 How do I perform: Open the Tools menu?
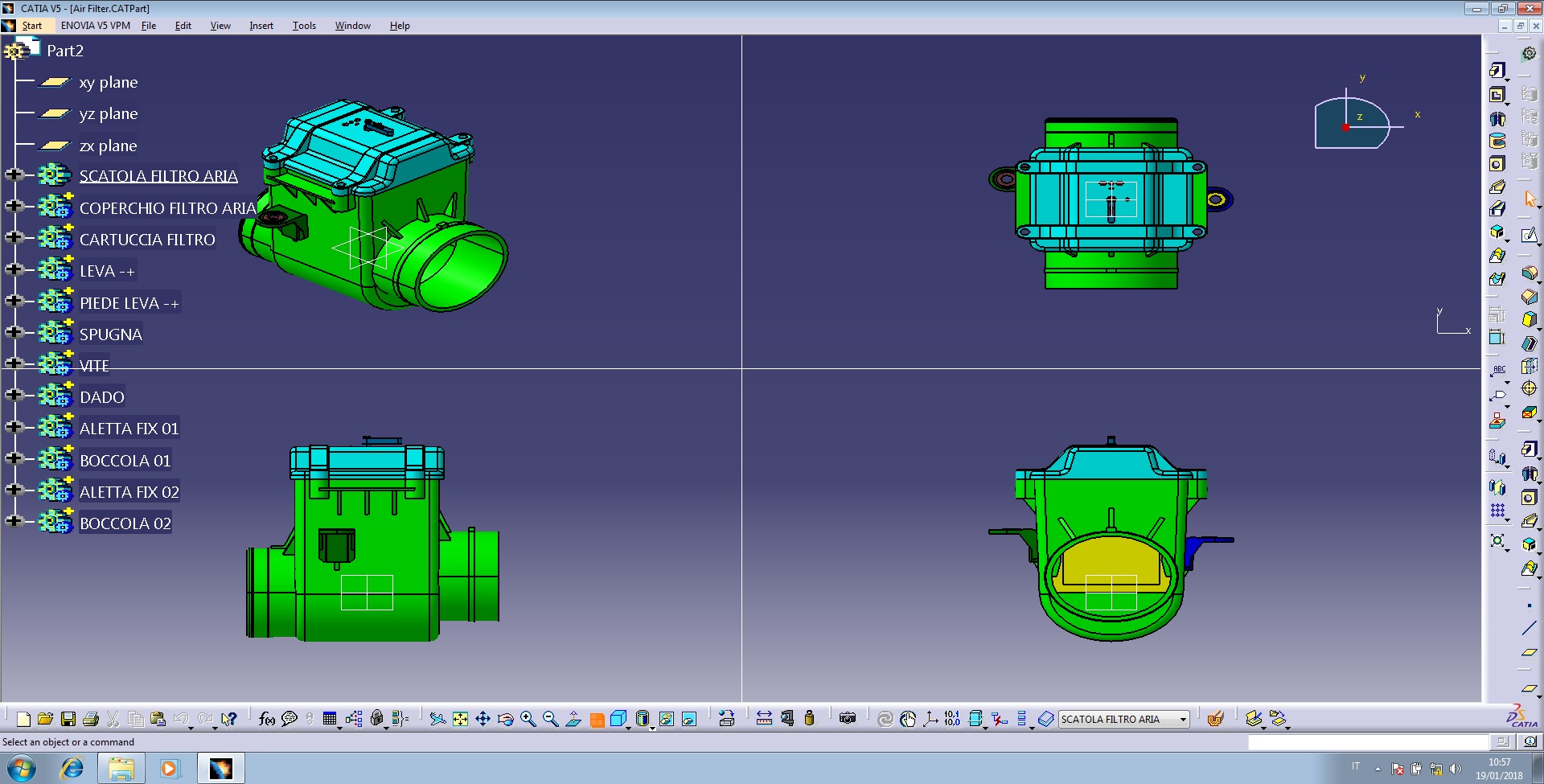[304, 26]
